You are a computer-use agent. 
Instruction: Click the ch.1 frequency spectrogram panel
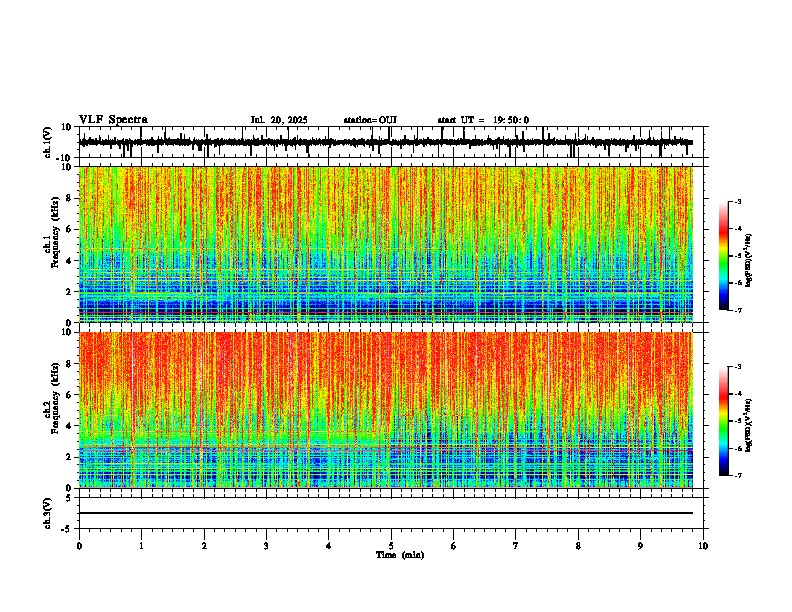[386, 244]
